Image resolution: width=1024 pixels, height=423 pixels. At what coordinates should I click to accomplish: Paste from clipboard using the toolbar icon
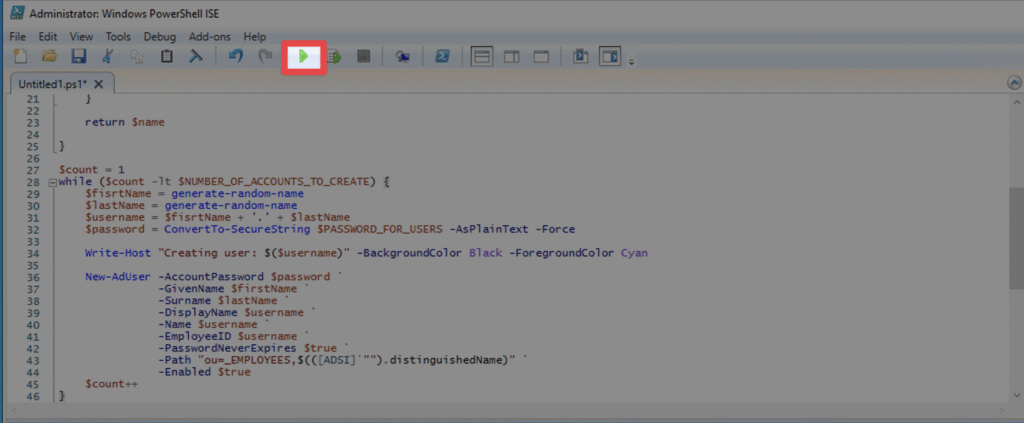pyautogui.click(x=167, y=58)
